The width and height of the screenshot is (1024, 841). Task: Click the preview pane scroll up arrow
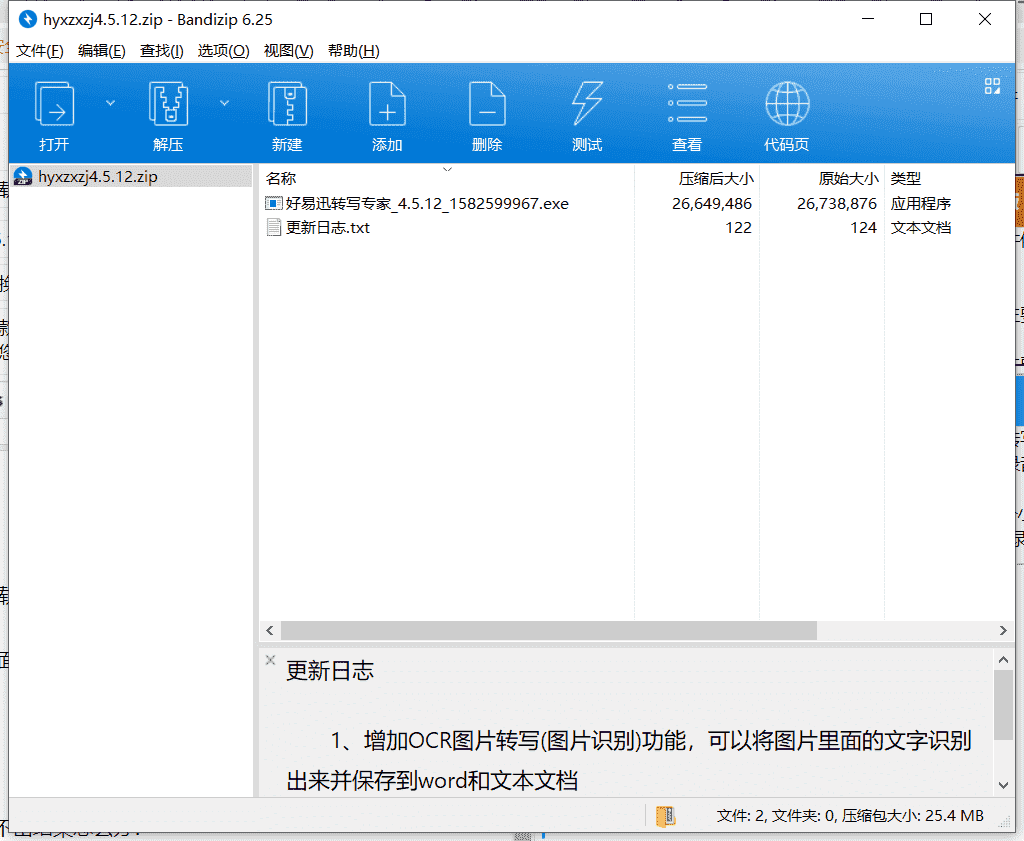pyautogui.click(x=1004, y=660)
